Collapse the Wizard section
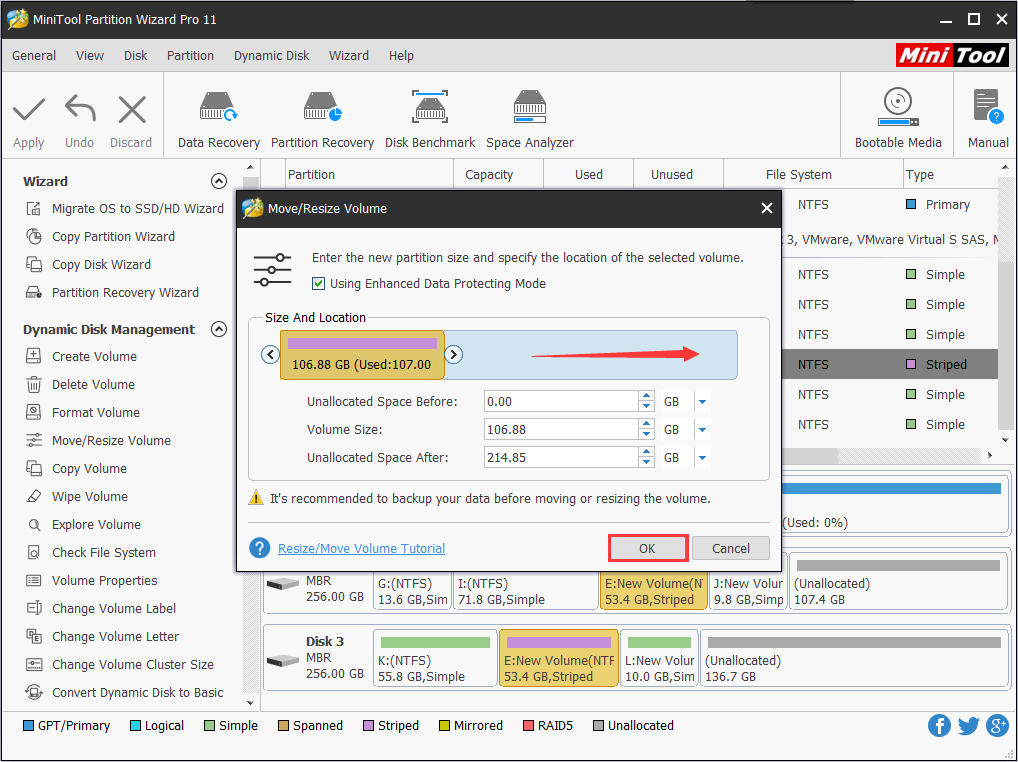1018x762 pixels. (x=219, y=181)
